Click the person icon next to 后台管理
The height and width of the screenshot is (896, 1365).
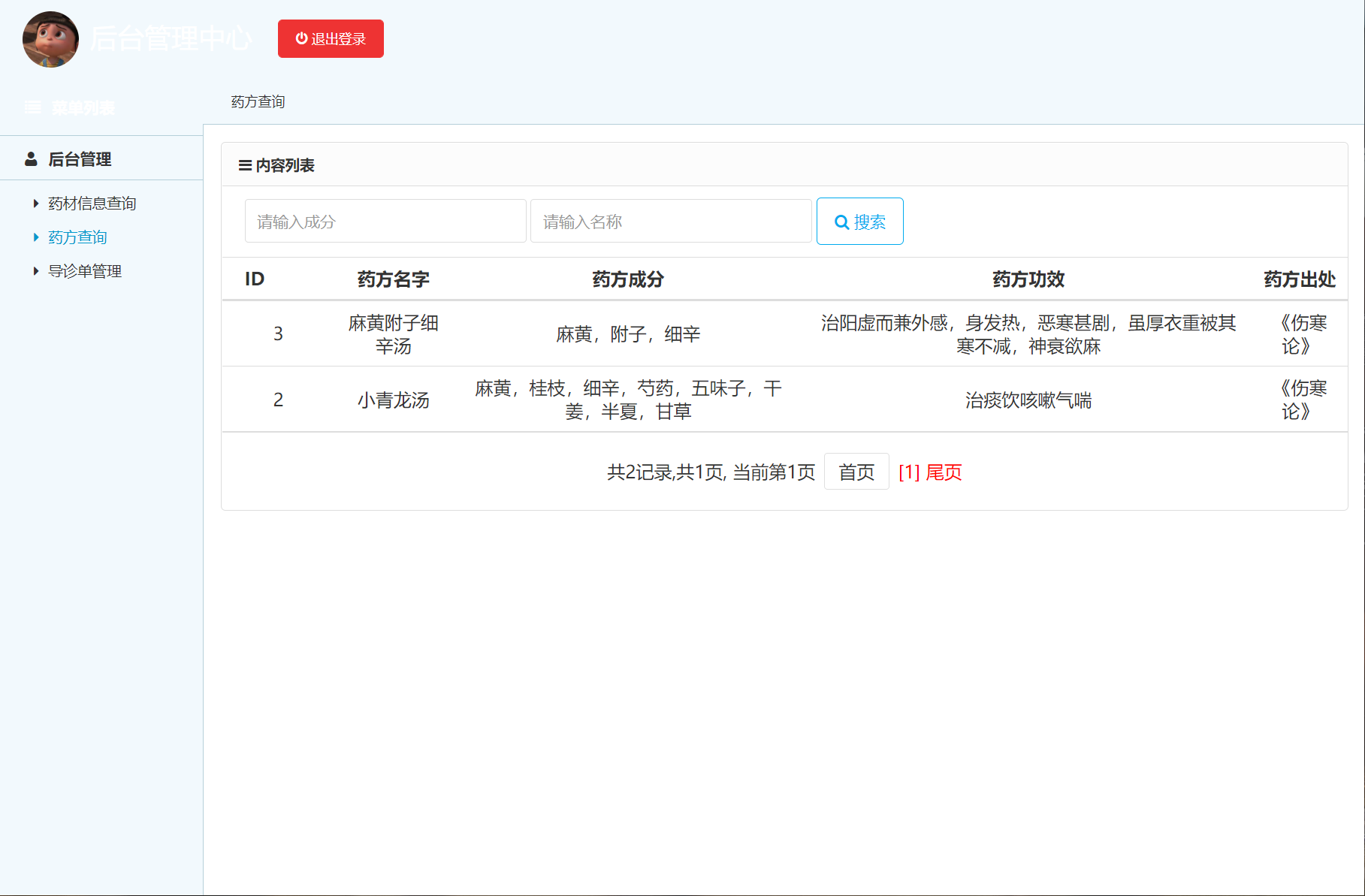tap(31, 158)
